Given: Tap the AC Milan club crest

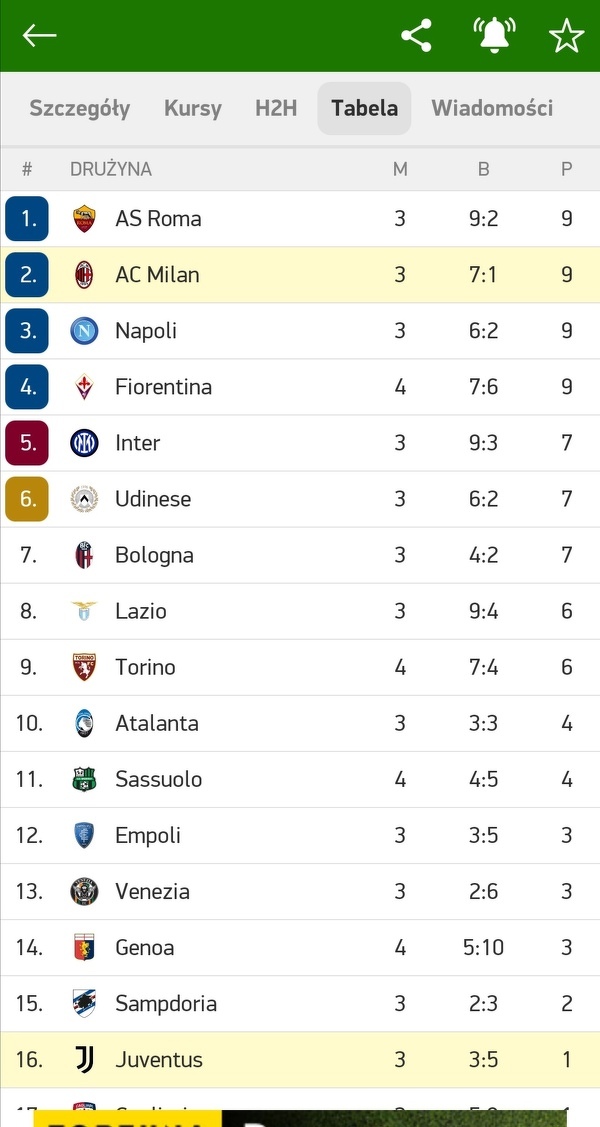Looking at the screenshot, I should (85, 275).
